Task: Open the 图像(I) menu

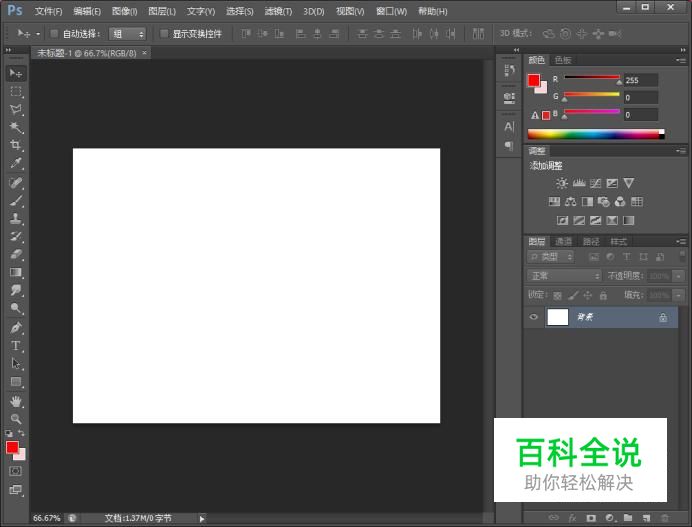Action: pos(124,11)
